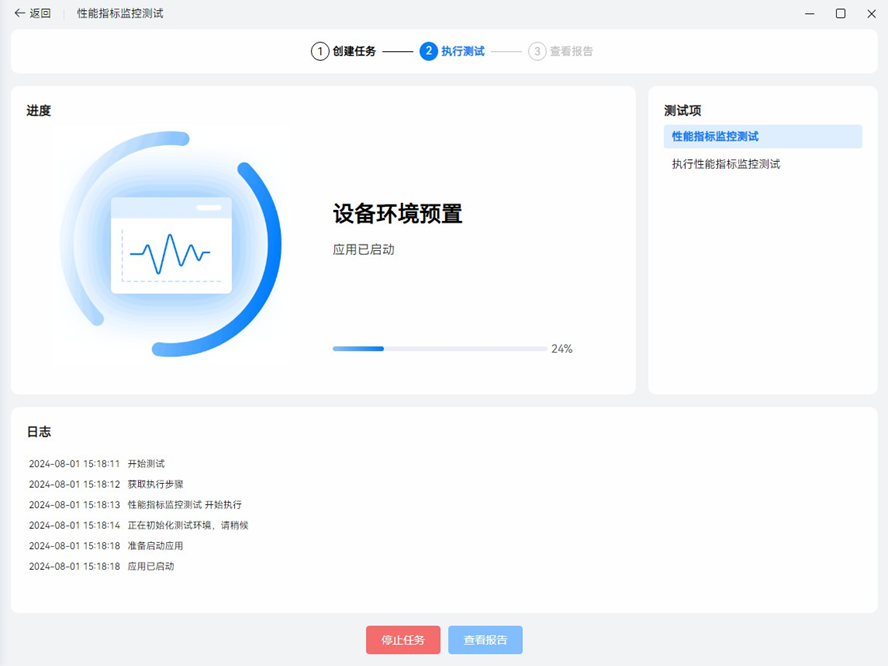The width and height of the screenshot is (888, 666).
Task: Click the back arrow icon
Action: [x=19, y=13]
